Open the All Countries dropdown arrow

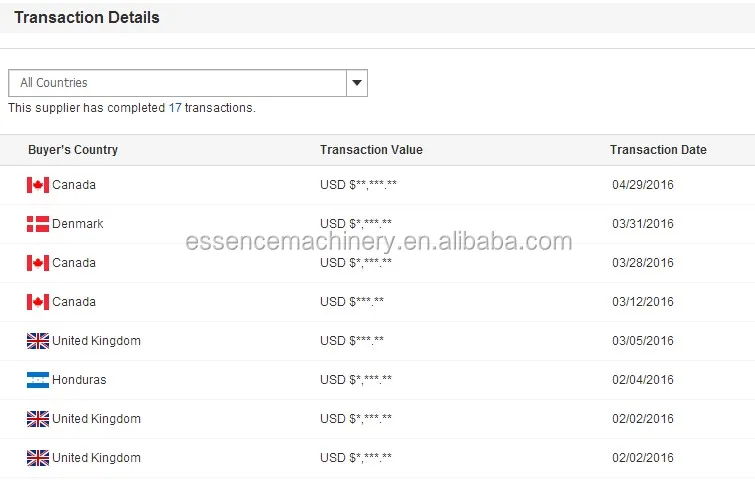357,83
